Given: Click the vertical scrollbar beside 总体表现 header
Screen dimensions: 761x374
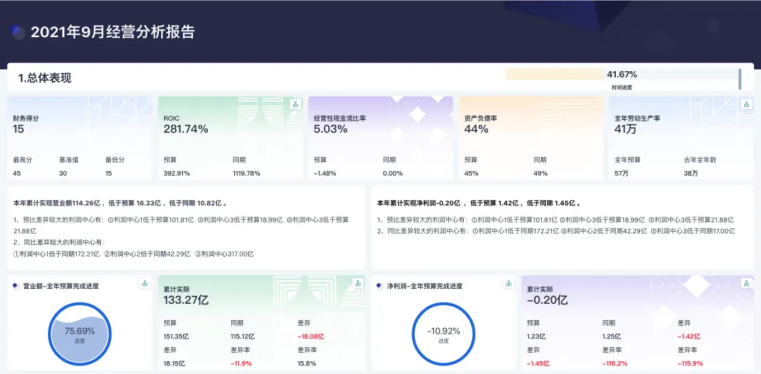Looking at the screenshot, I should pyautogui.click(x=740, y=79).
